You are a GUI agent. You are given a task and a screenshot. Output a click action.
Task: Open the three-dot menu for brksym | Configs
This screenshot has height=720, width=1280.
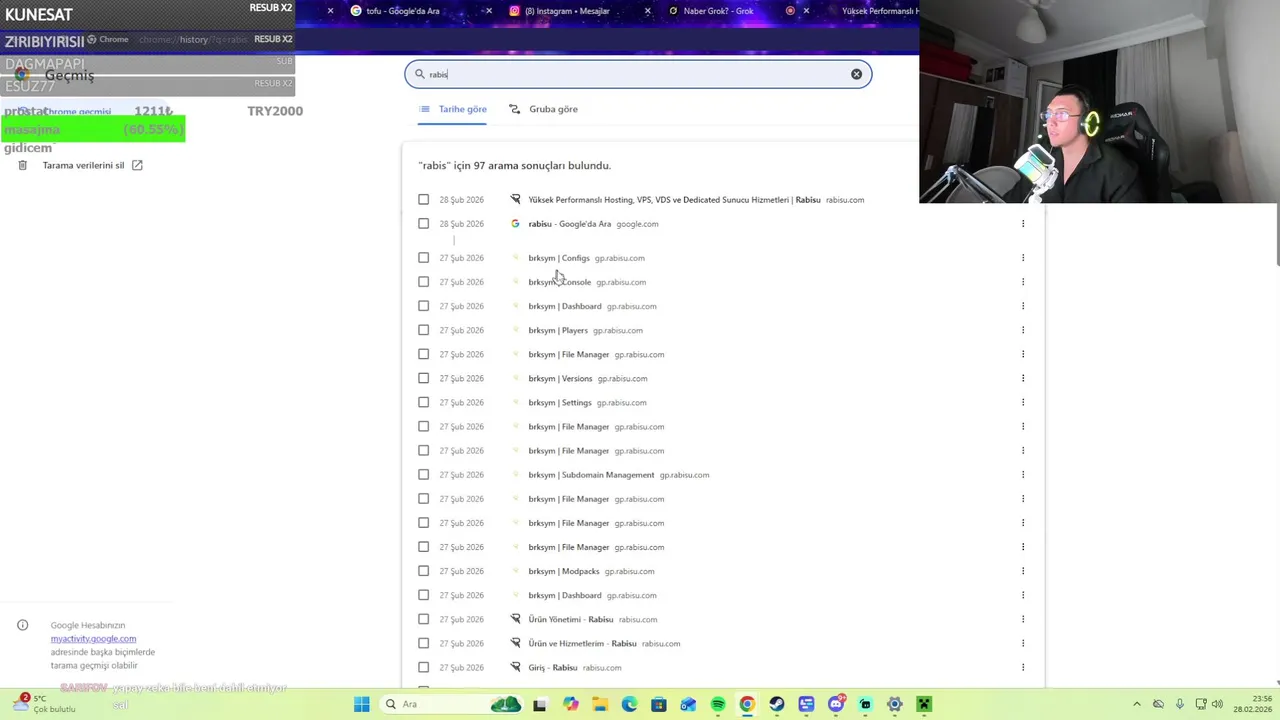pos(1023,258)
